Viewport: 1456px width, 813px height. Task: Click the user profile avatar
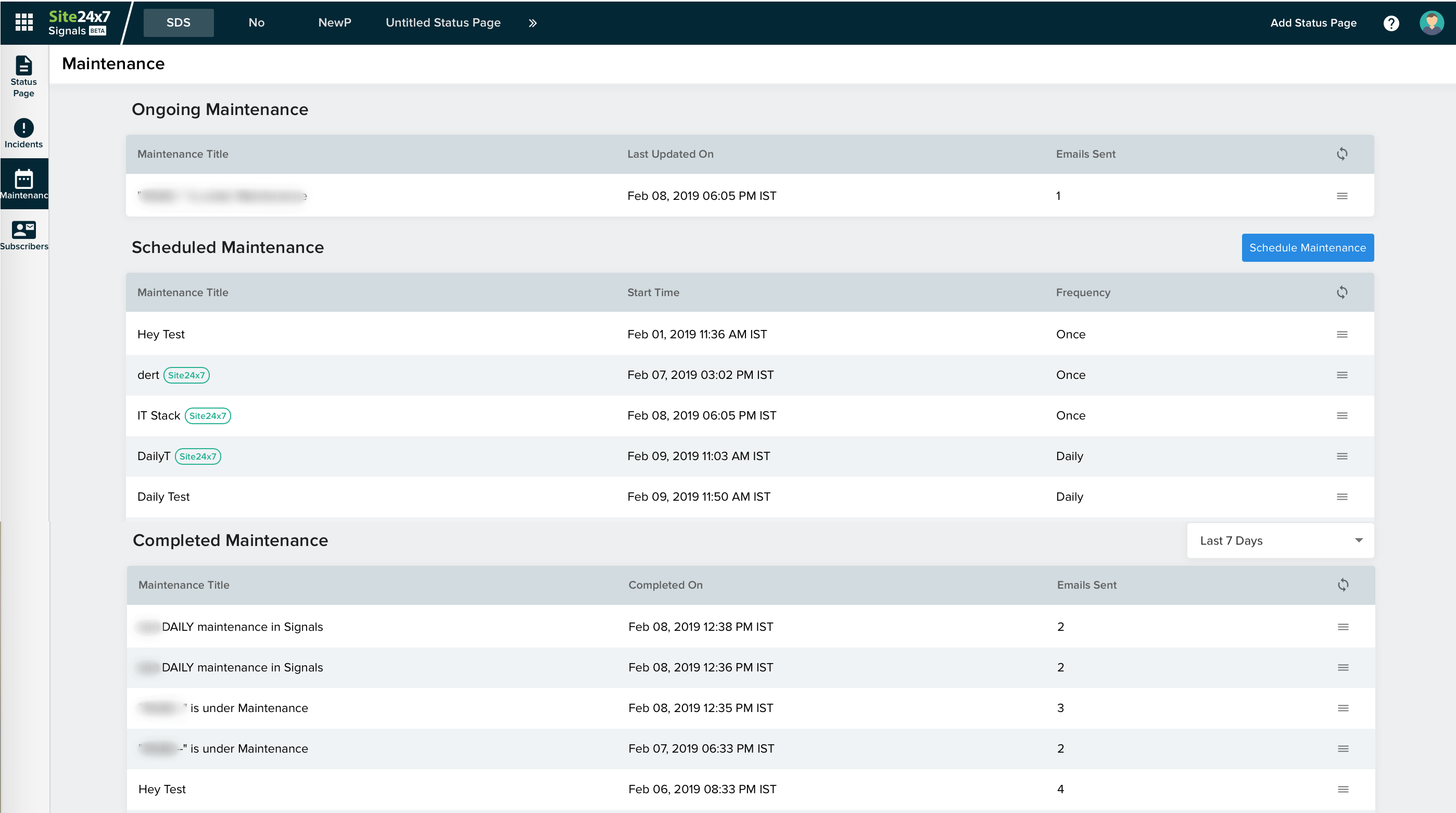tap(1430, 23)
